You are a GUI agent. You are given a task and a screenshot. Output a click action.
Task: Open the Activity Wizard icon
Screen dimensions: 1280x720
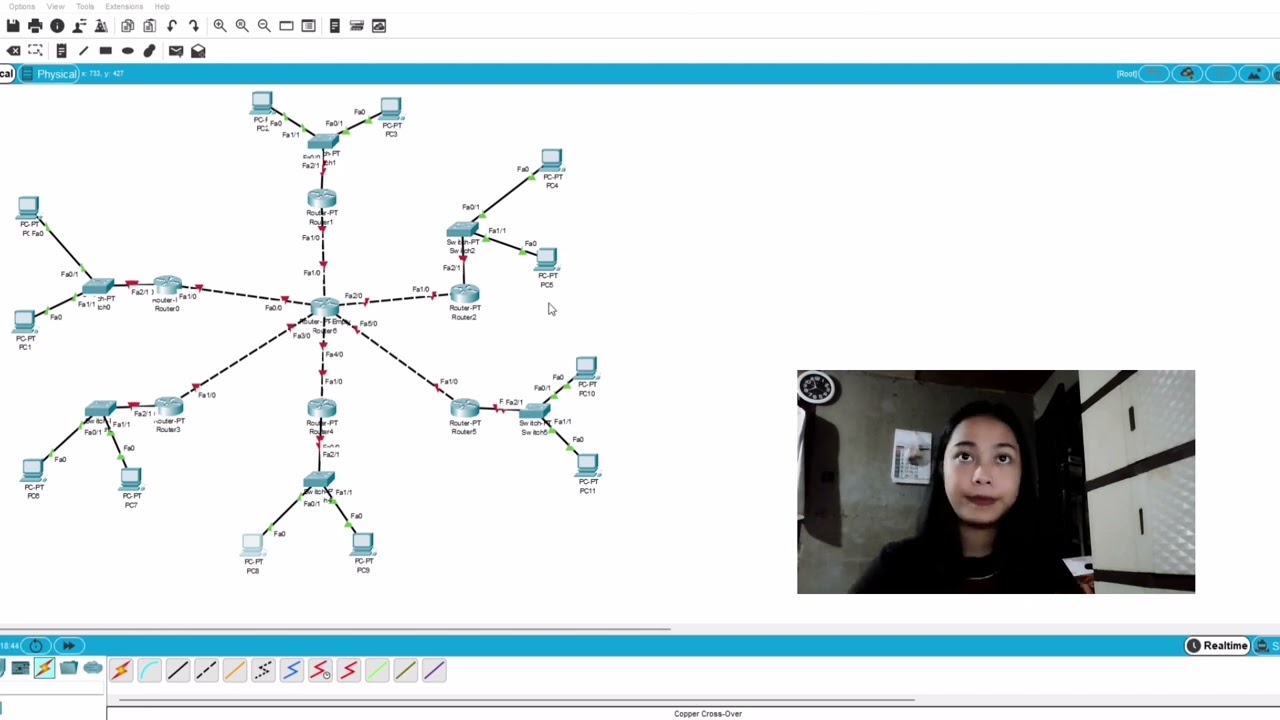101,26
